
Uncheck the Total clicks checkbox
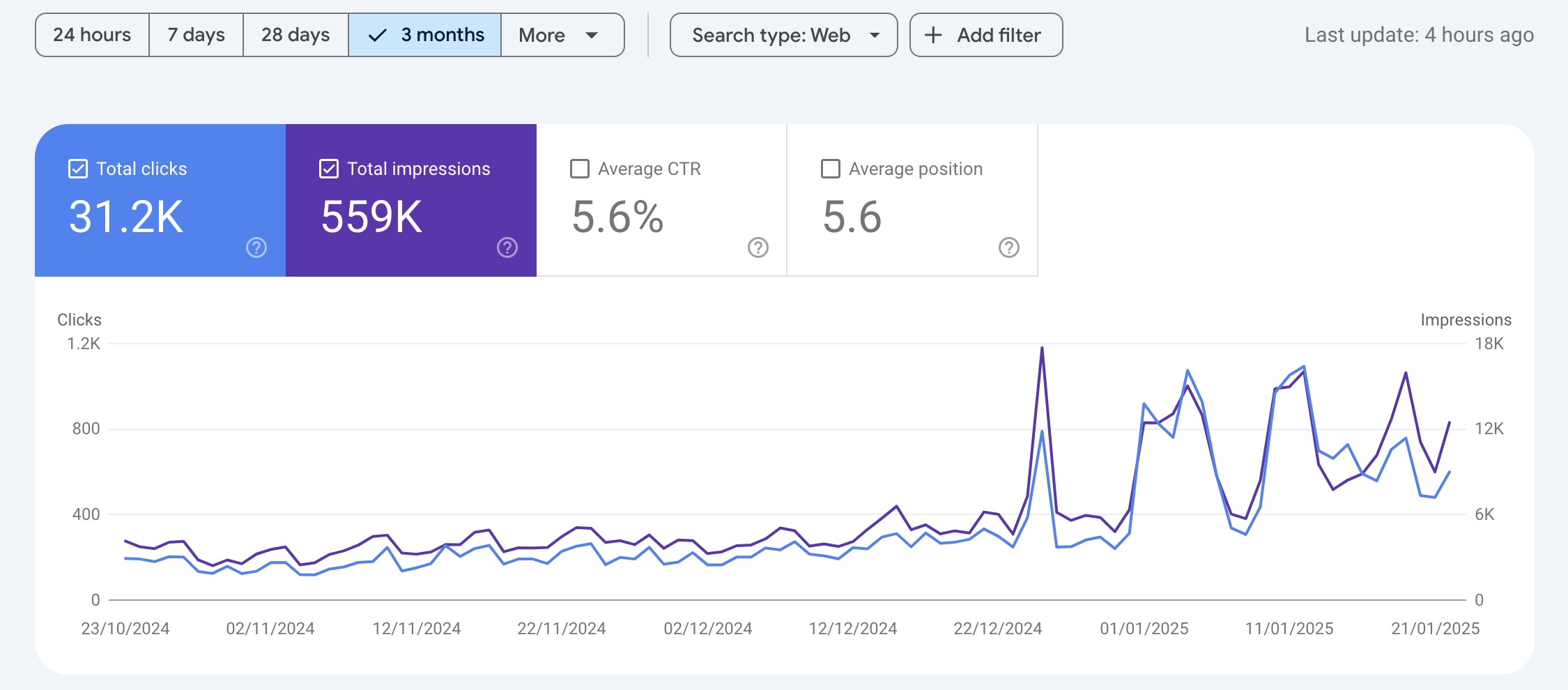[x=78, y=169]
